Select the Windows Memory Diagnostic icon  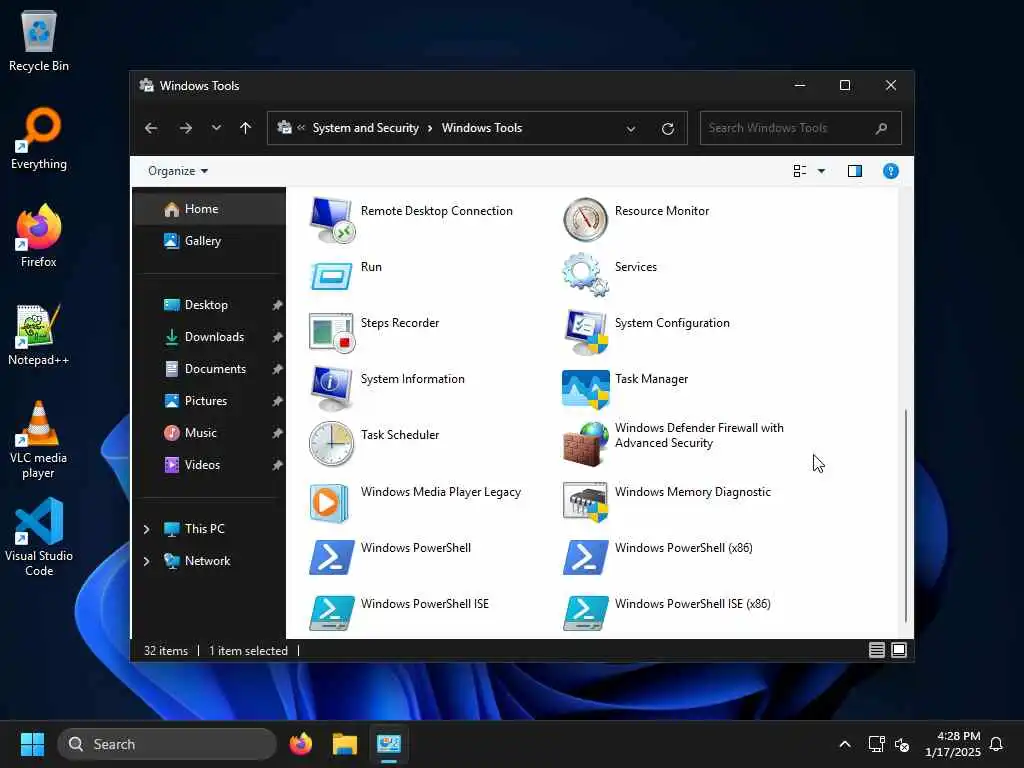click(585, 502)
